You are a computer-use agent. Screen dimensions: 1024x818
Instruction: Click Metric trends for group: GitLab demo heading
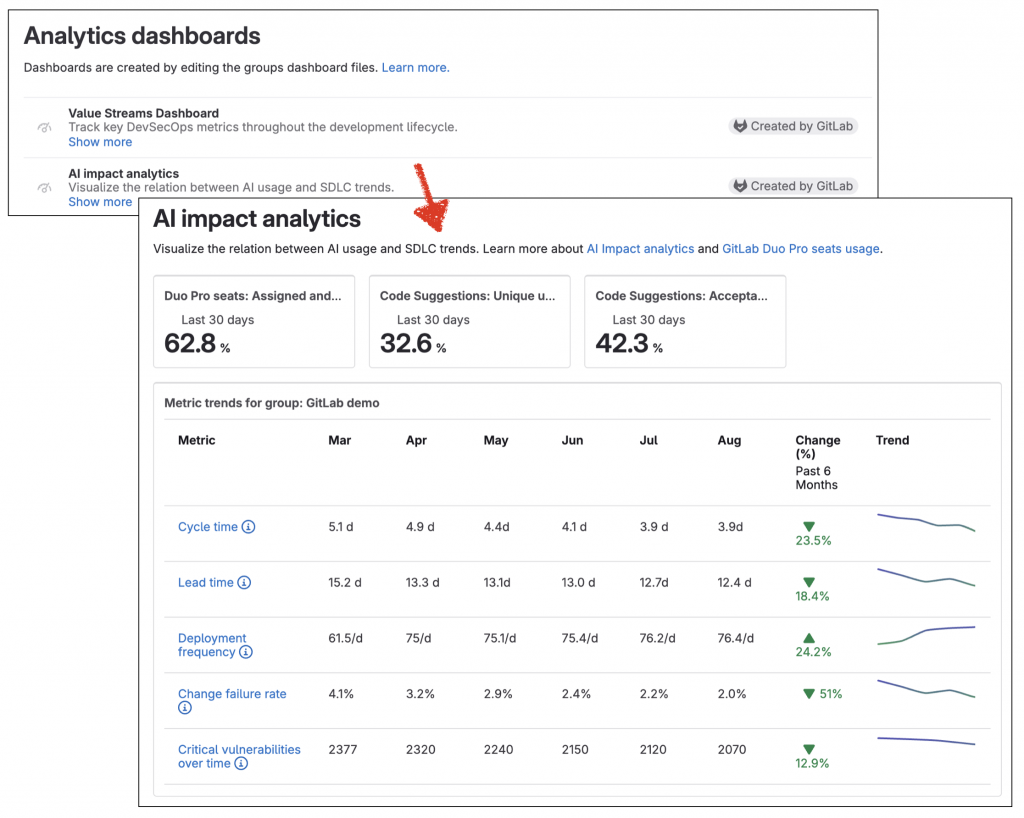click(x=272, y=403)
